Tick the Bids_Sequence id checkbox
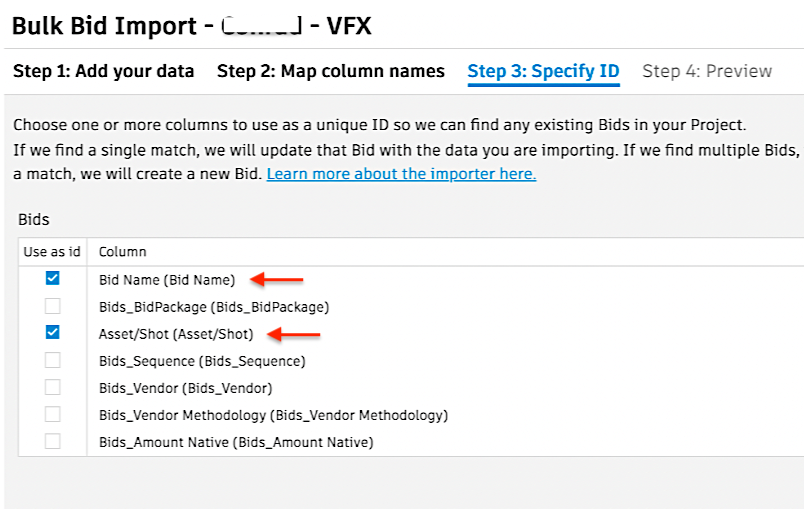Screen dimensions: 804x509 tap(53, 360)
